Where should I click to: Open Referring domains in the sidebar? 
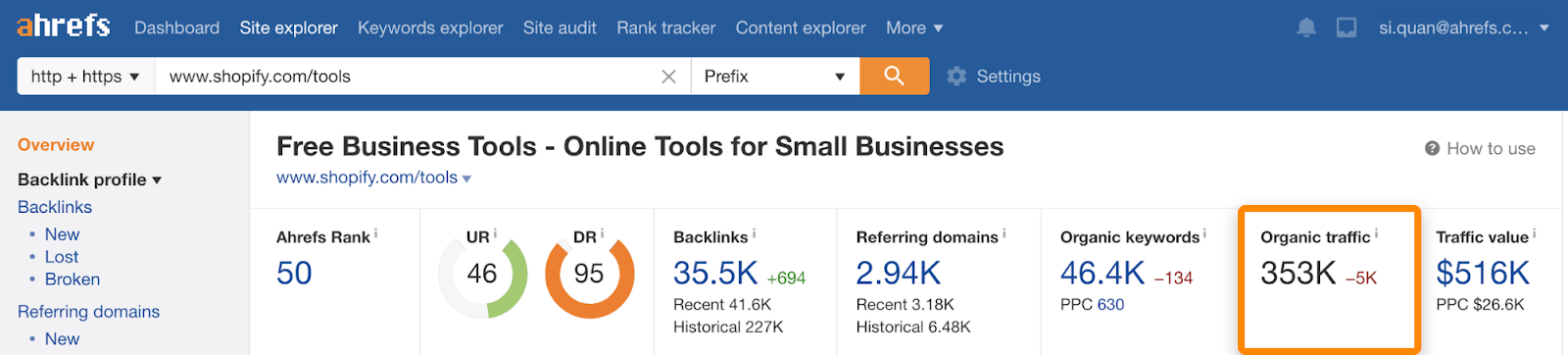click(x=88, y=312)
